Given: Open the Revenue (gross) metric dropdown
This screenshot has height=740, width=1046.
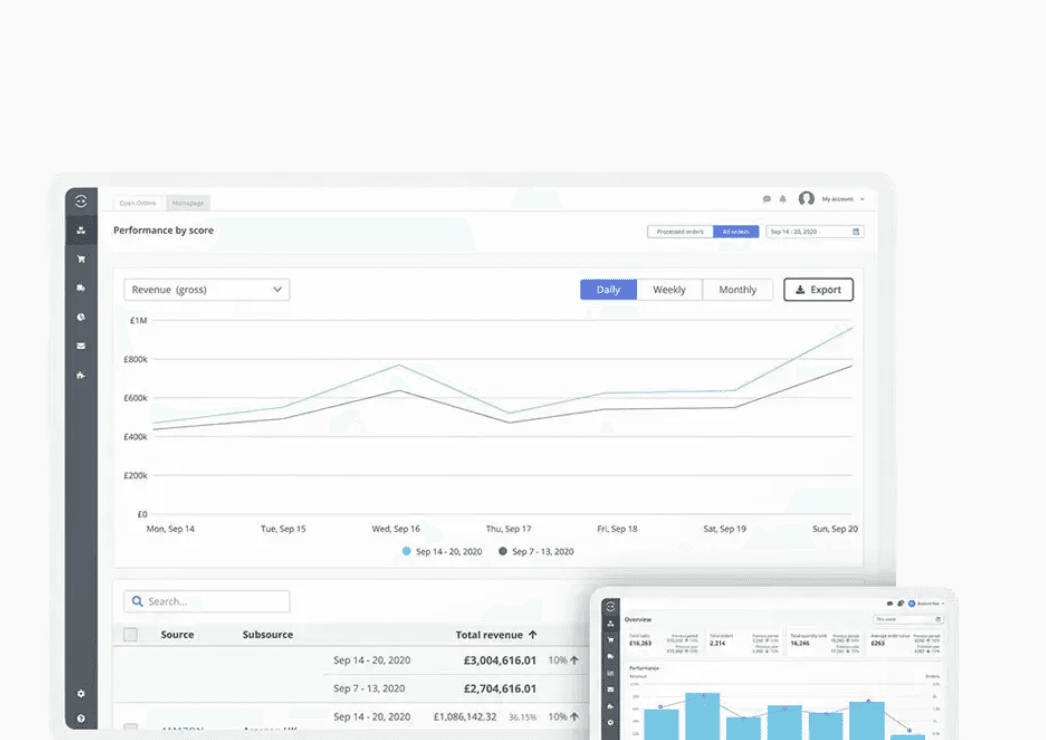Looking at the screenshot, I should coord(207,290).
